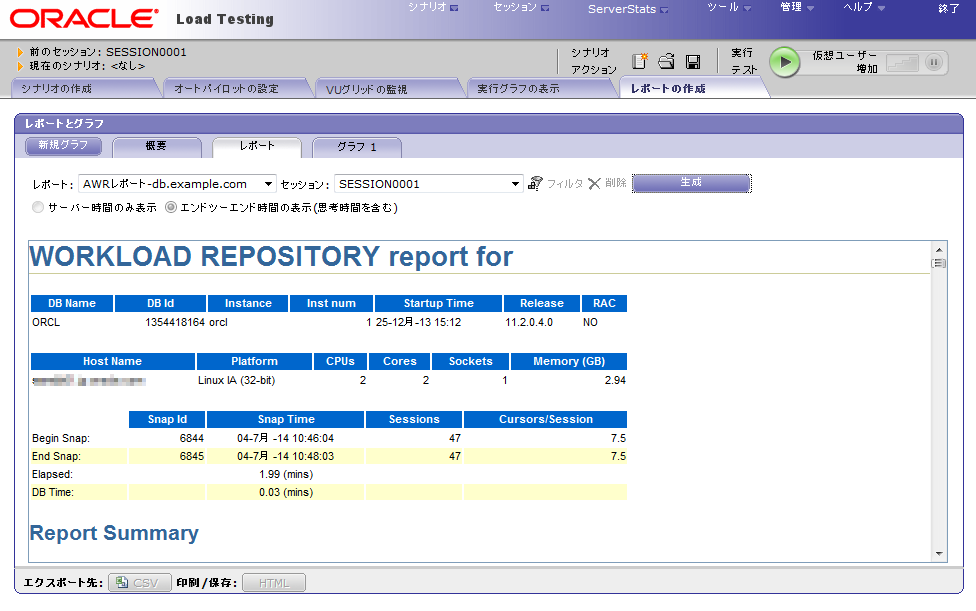Click the new scenario icon
The height and width of the screenshot is (611, 976).
640,62
